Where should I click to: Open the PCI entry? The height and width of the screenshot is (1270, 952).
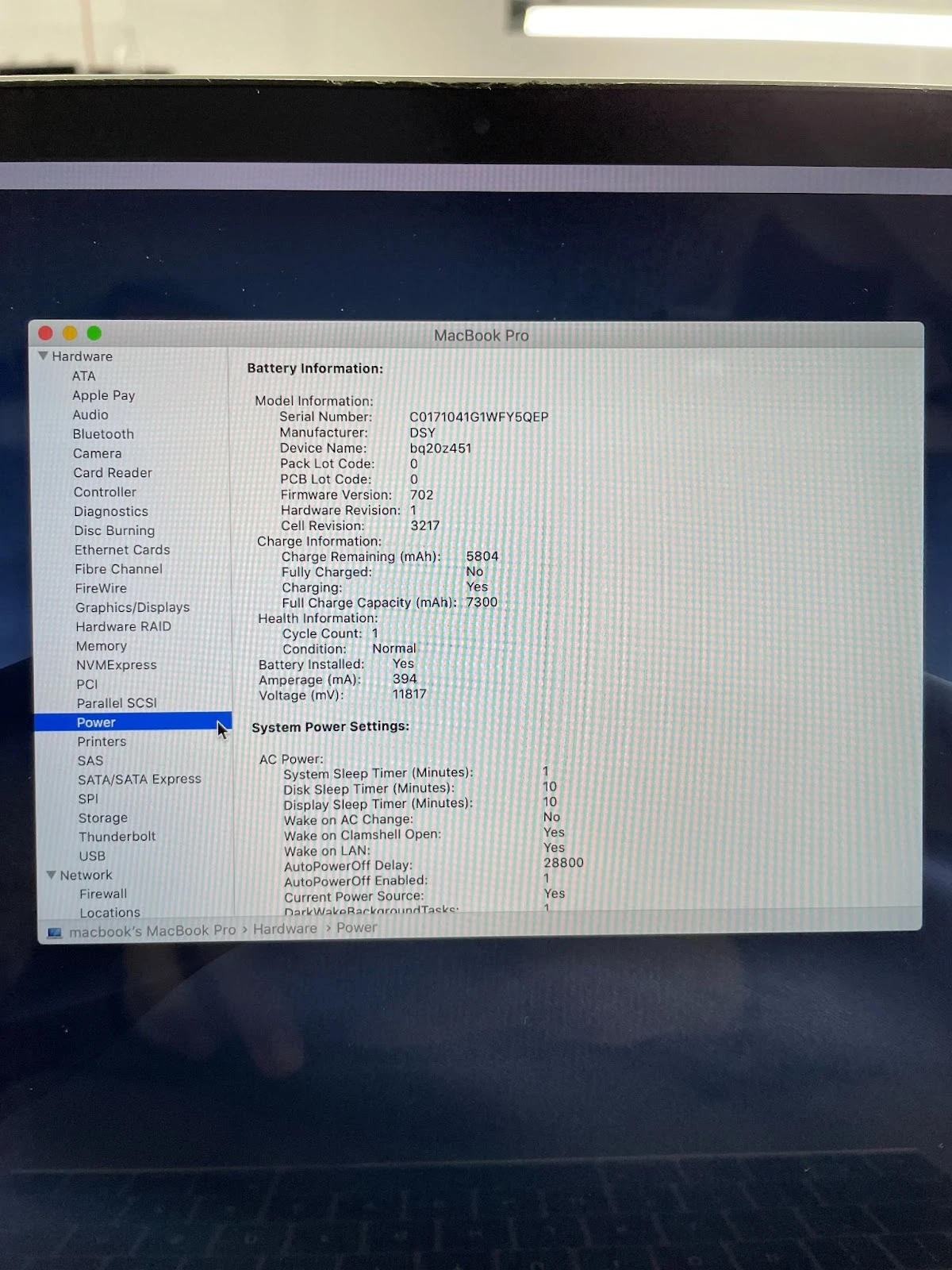pos(87,684)
